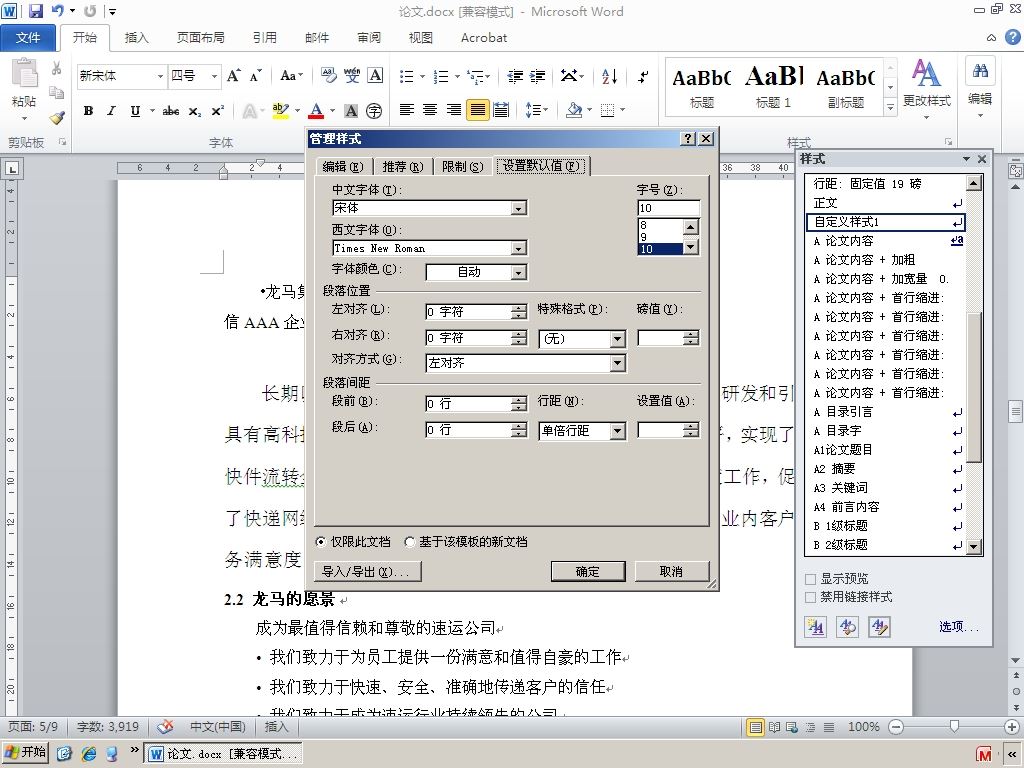Switch to 编辑 tab in Manage Styles
The width and height of the screenshot is (1024, 768).
(x=343, y=167)
